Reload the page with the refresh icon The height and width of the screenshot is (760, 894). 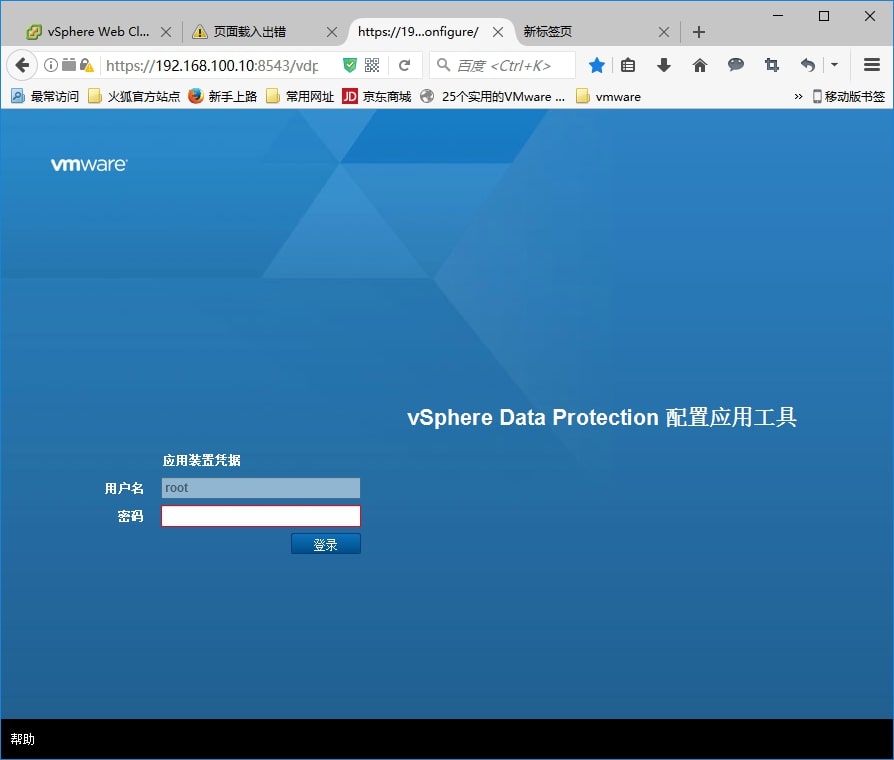coord(404,66)
